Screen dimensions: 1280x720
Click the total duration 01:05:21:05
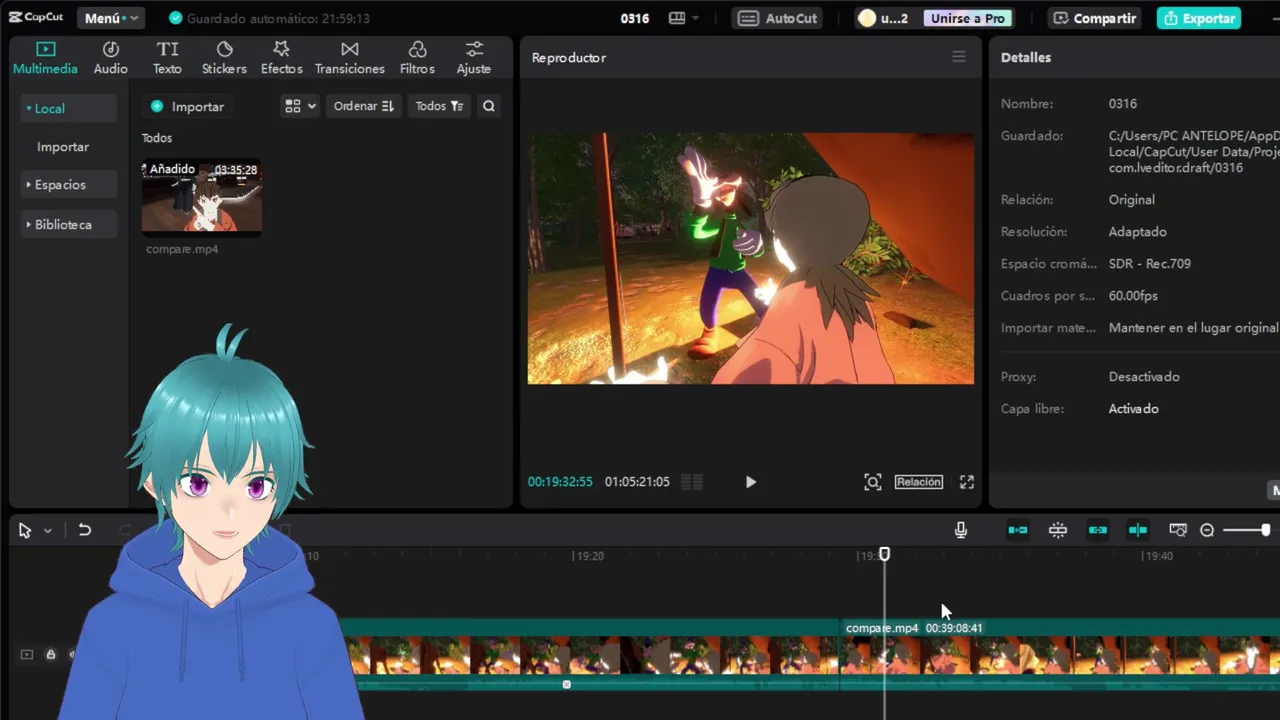[637, 482]
